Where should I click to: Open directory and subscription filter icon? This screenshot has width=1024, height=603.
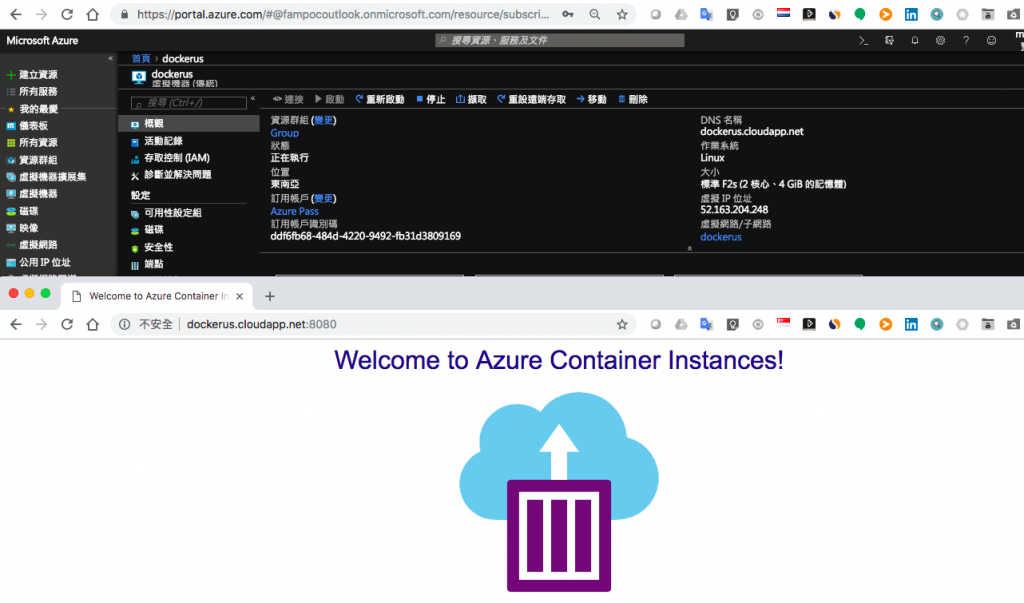(x=889, y=41)
